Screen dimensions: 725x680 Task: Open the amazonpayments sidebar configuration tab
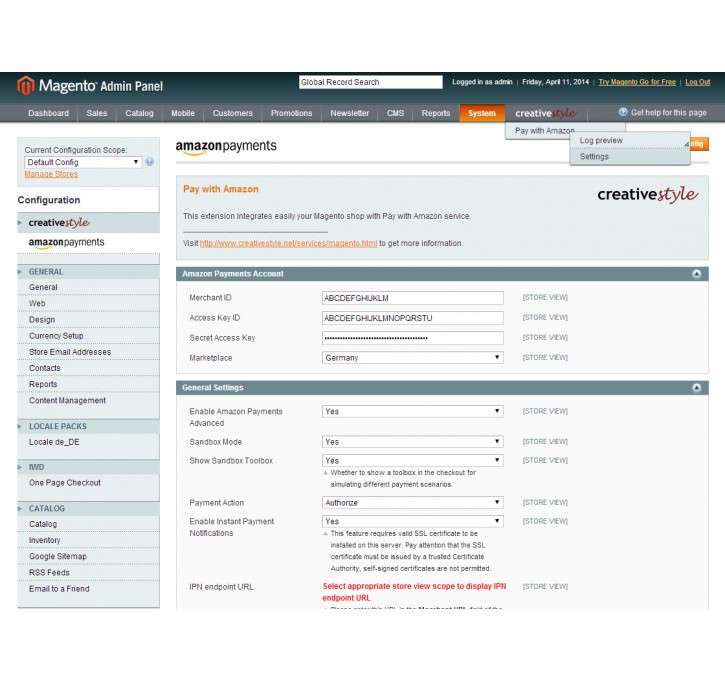coord(88,243)
